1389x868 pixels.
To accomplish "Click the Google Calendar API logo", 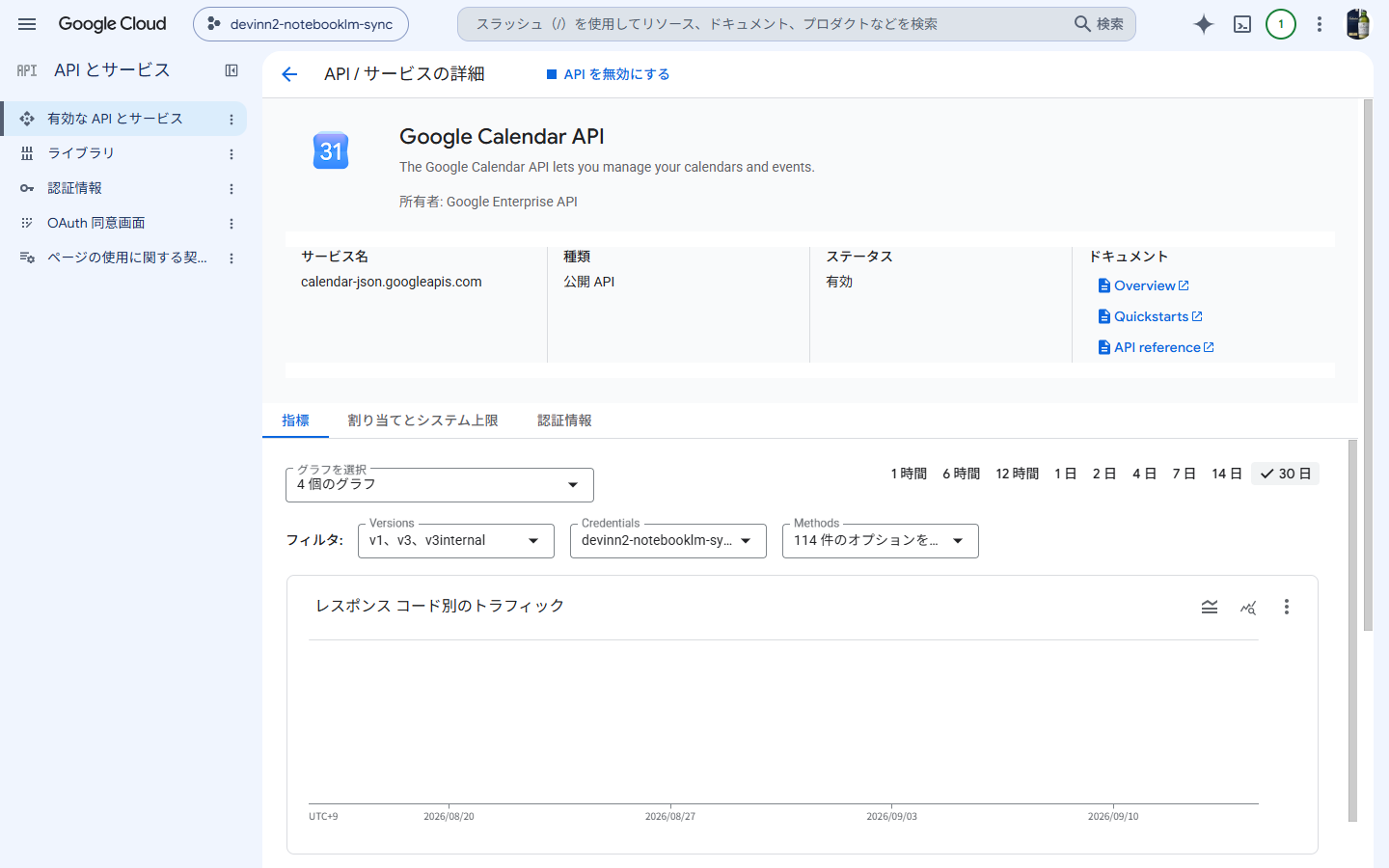I will tap(331, 150).
